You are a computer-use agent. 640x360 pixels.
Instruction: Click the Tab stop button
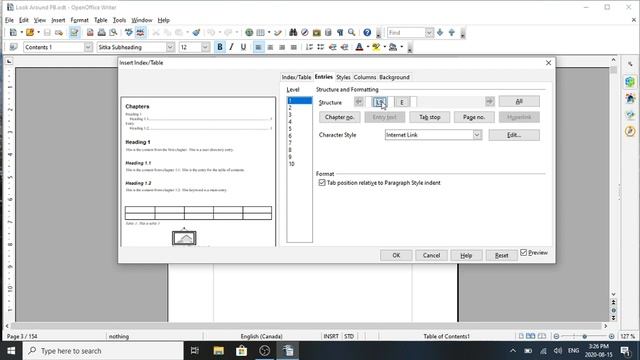coord(429,117)
